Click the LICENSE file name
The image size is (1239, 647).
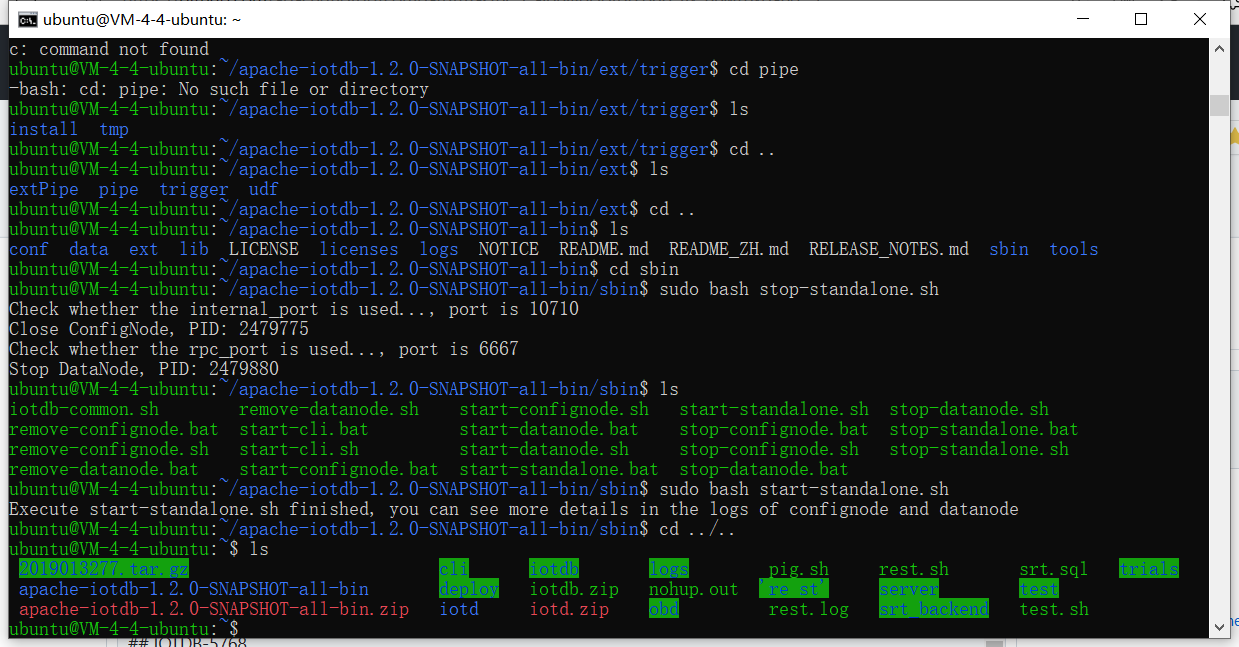point(264,249)
